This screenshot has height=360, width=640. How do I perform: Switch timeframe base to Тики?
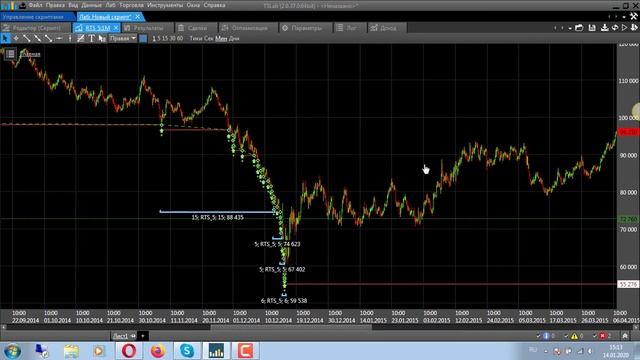coord(196,38)
